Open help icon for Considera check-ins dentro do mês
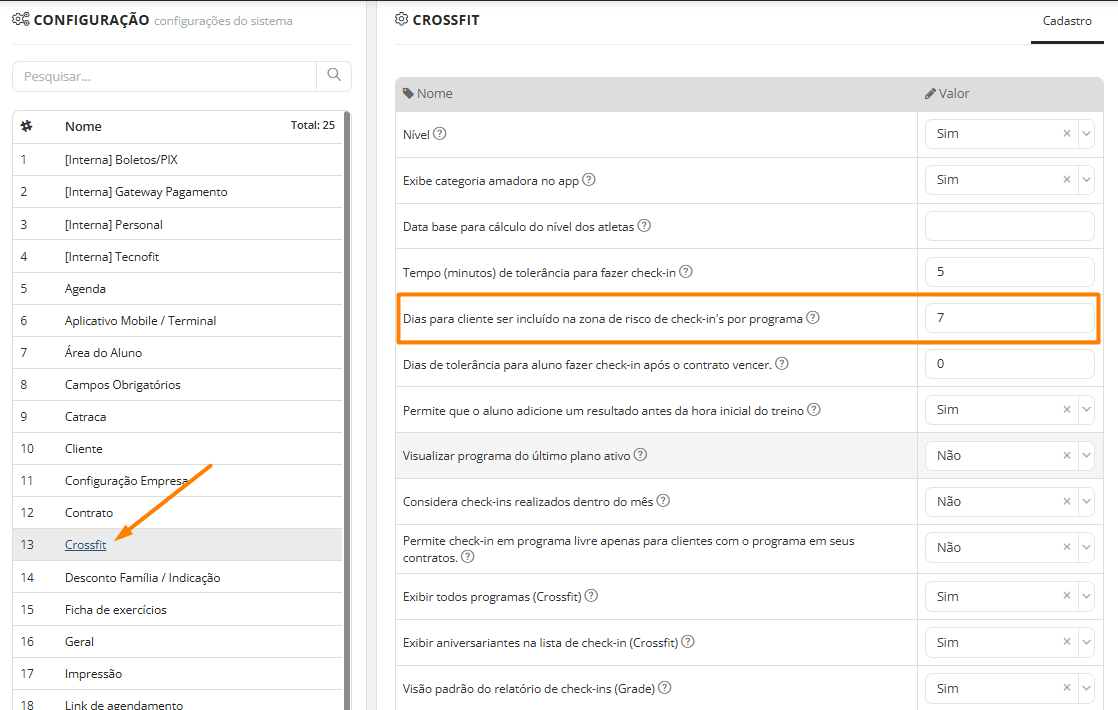The image size is (1118, 710). pos(663,500)
